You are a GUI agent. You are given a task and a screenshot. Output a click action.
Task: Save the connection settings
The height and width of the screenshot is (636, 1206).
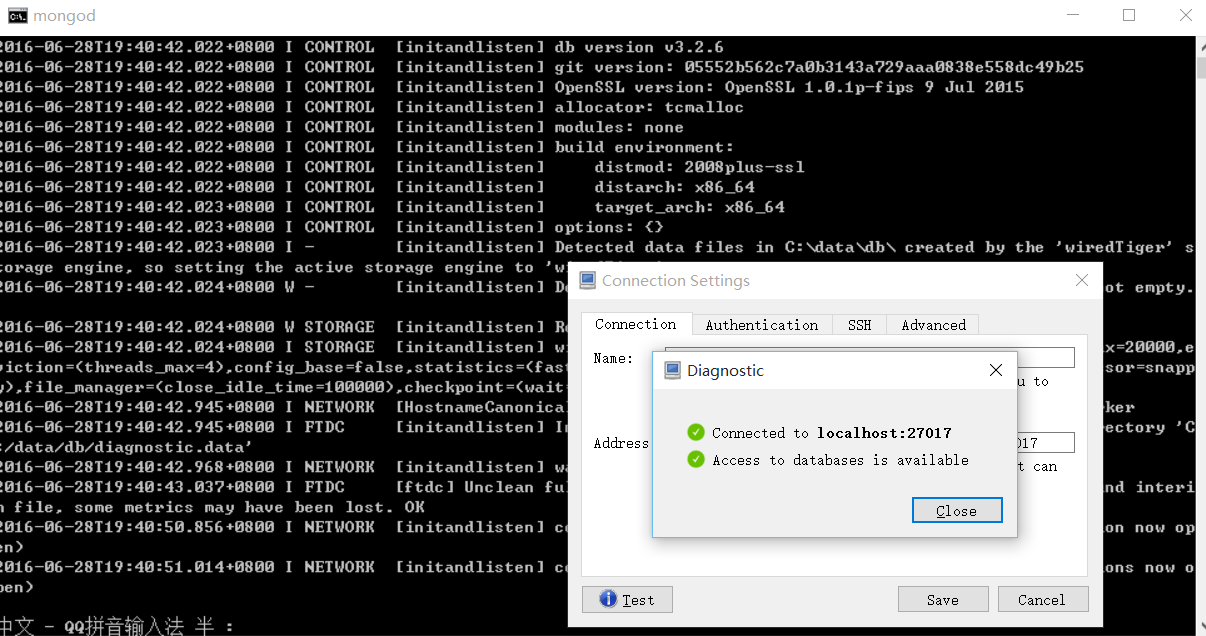click(942, 599)
